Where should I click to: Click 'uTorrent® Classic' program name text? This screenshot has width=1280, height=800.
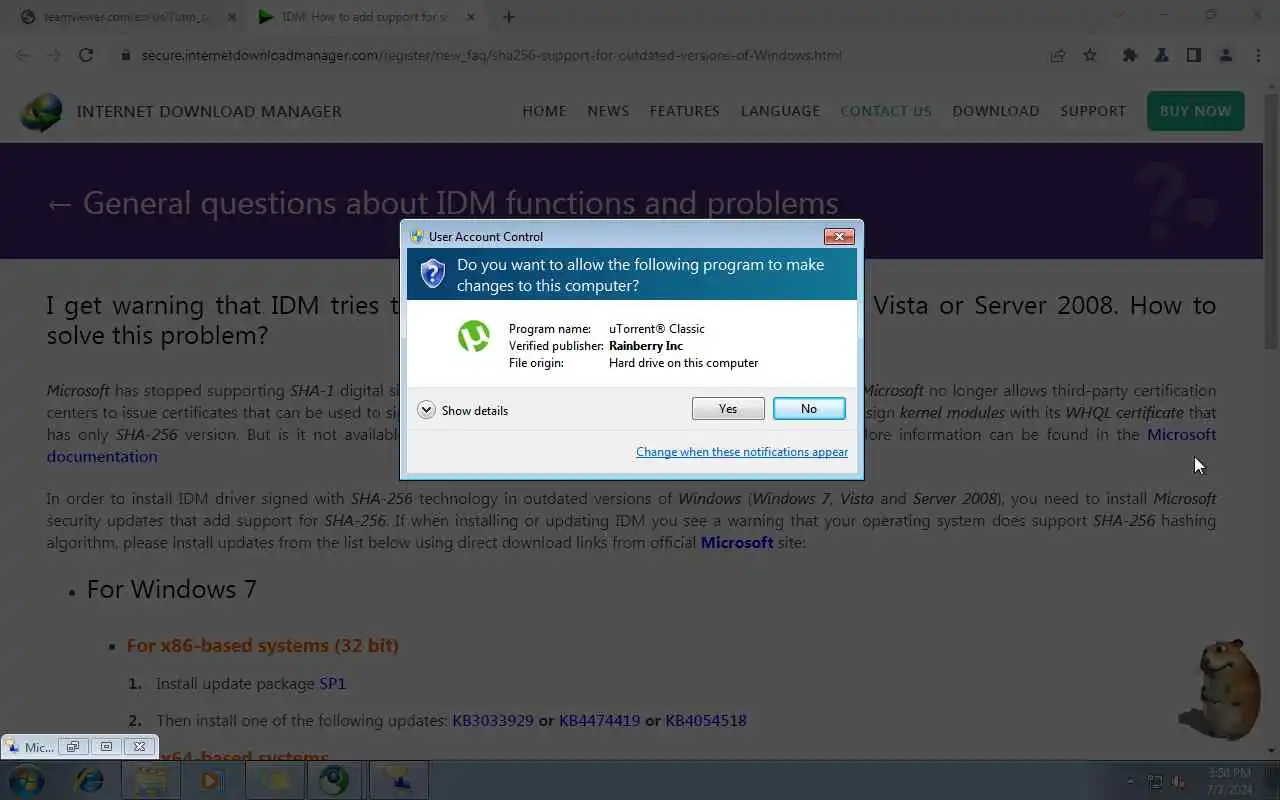(x=657, y=329)
